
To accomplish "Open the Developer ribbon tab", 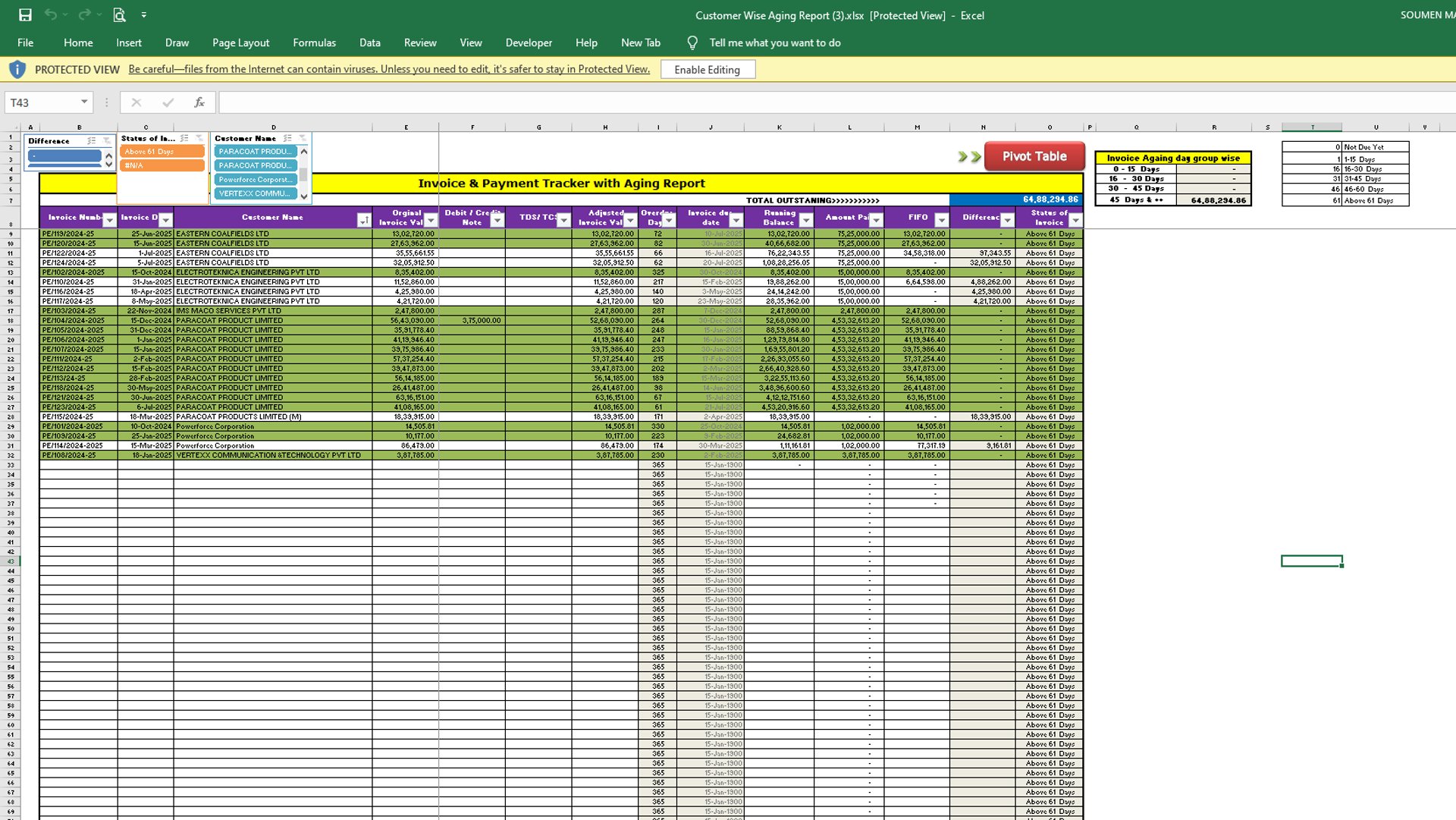I will tap(529, 43).
